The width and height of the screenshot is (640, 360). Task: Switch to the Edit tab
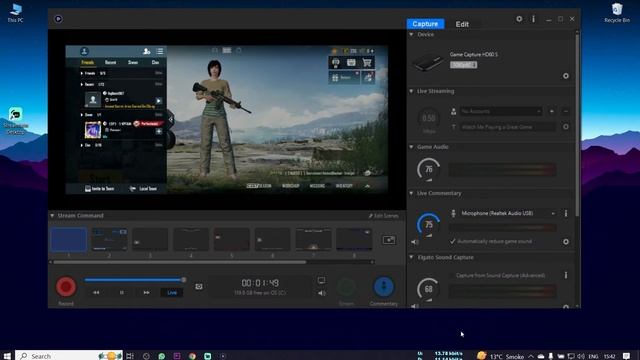click(462, 24)
